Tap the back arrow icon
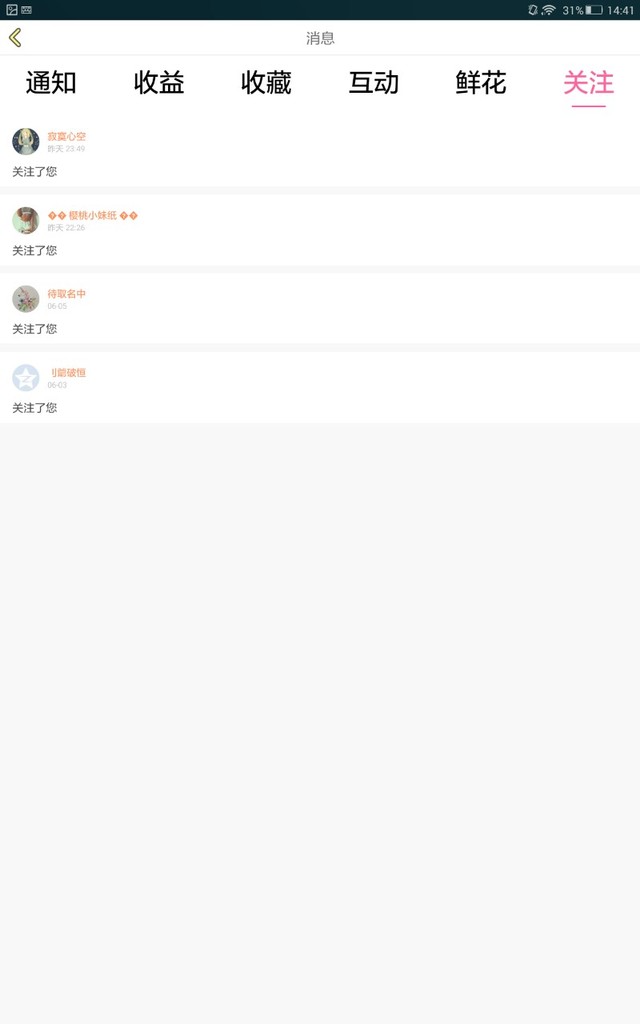Image resolution: width=640 pixels, height=1024 pixels. 15,38
